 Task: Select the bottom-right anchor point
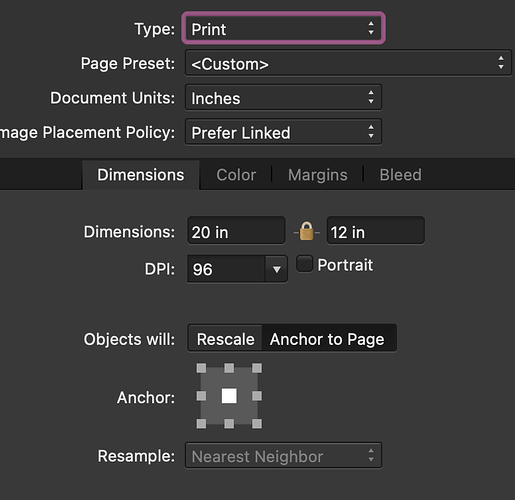pyautogui.click(x=257, y=424)
